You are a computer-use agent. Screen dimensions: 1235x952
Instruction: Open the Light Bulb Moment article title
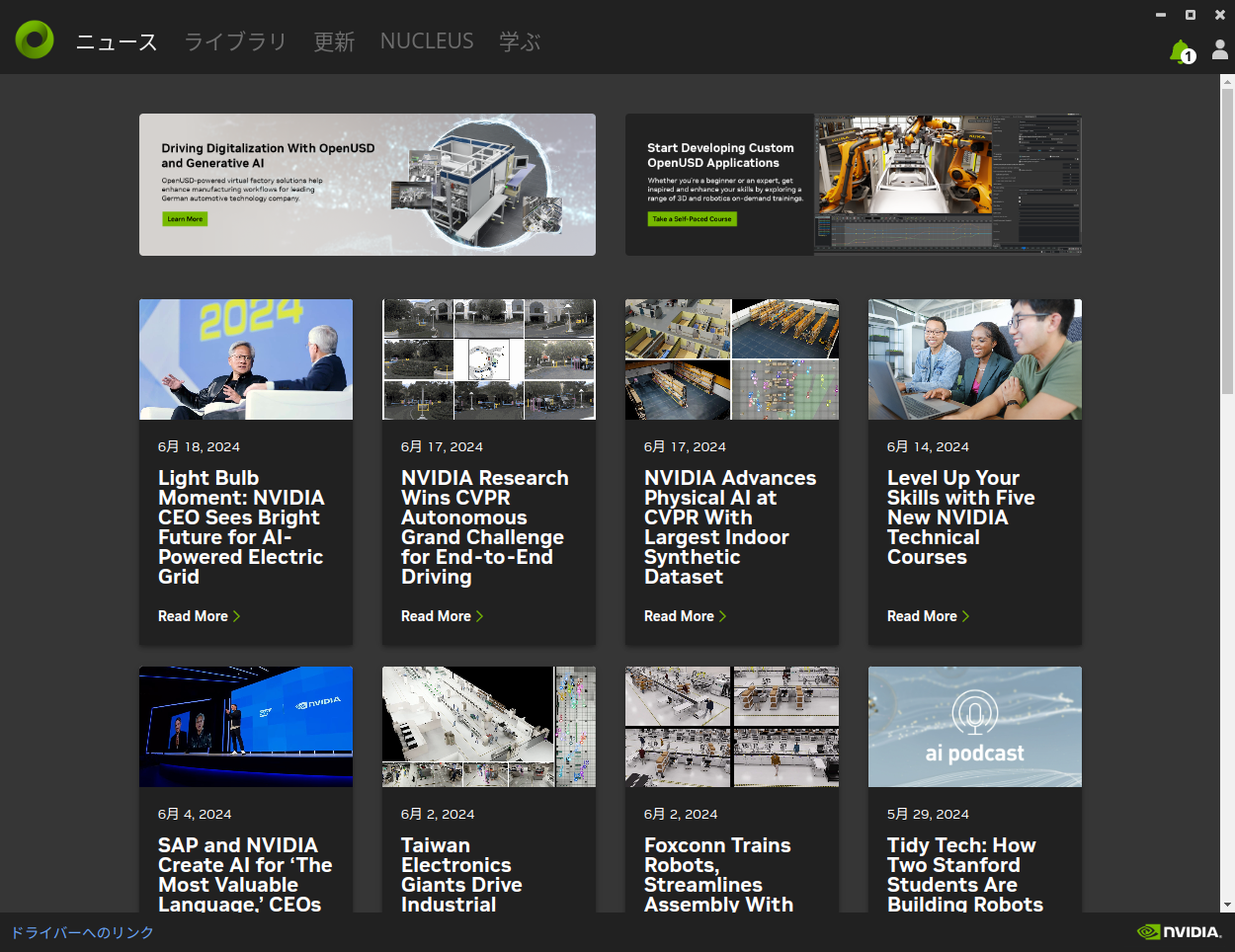241,527
